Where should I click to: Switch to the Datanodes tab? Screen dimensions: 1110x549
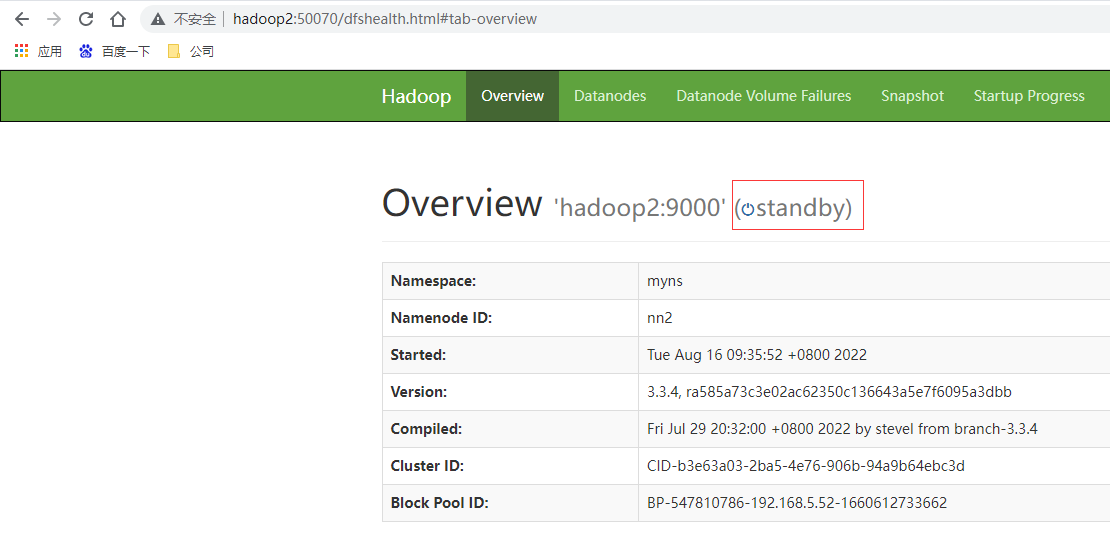click(610, 96)
